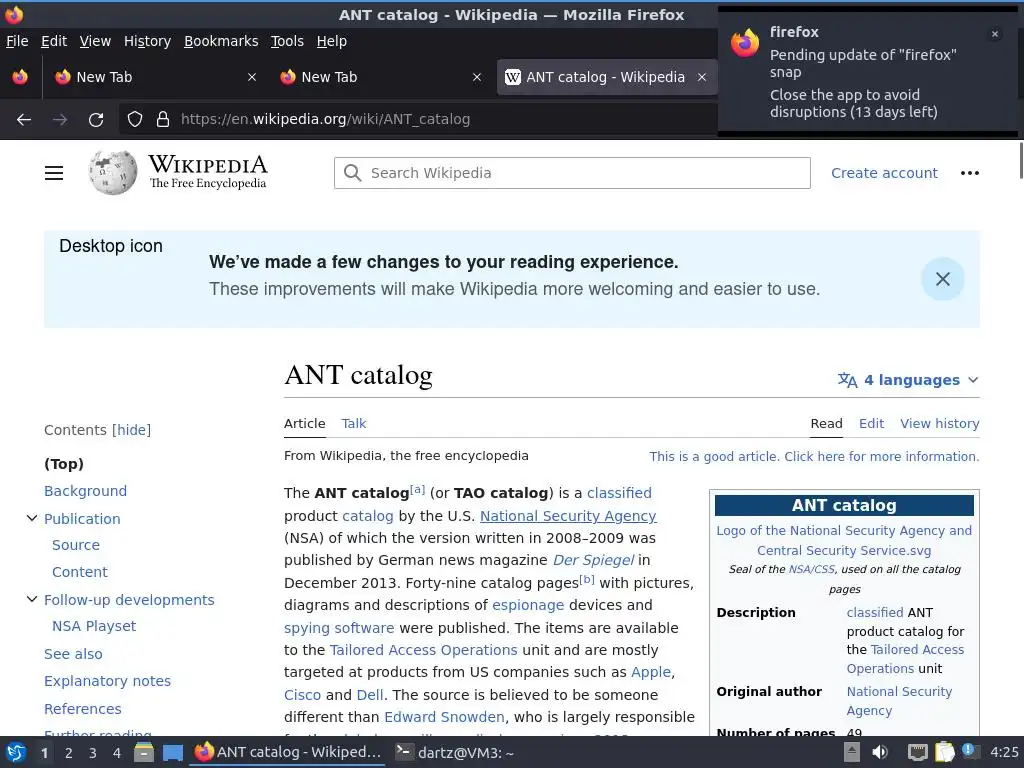The width and height of the screenshot is (1024, 768).
Task: Open the Tools menu
Action: coord(287,41)
